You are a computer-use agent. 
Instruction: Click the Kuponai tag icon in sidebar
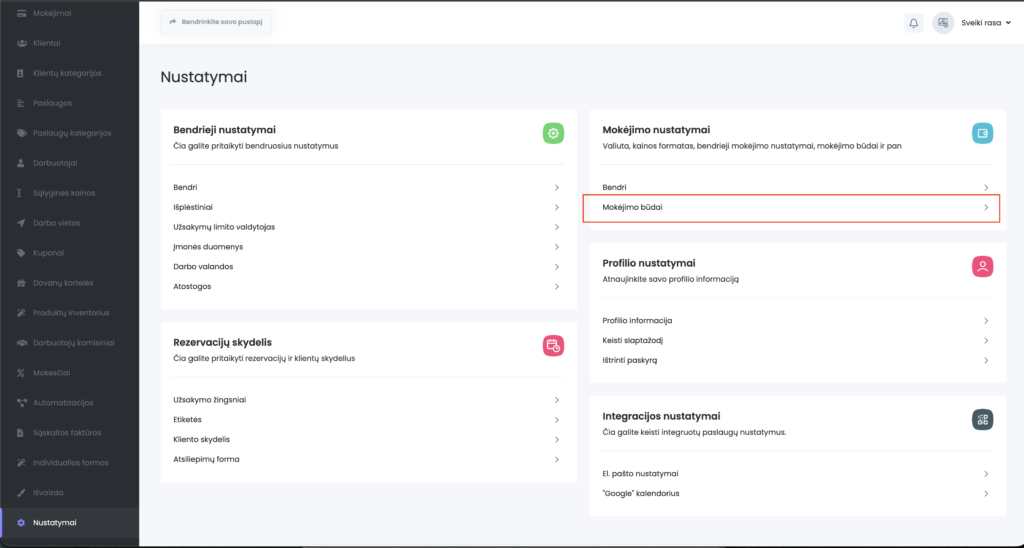pos(22,253)
